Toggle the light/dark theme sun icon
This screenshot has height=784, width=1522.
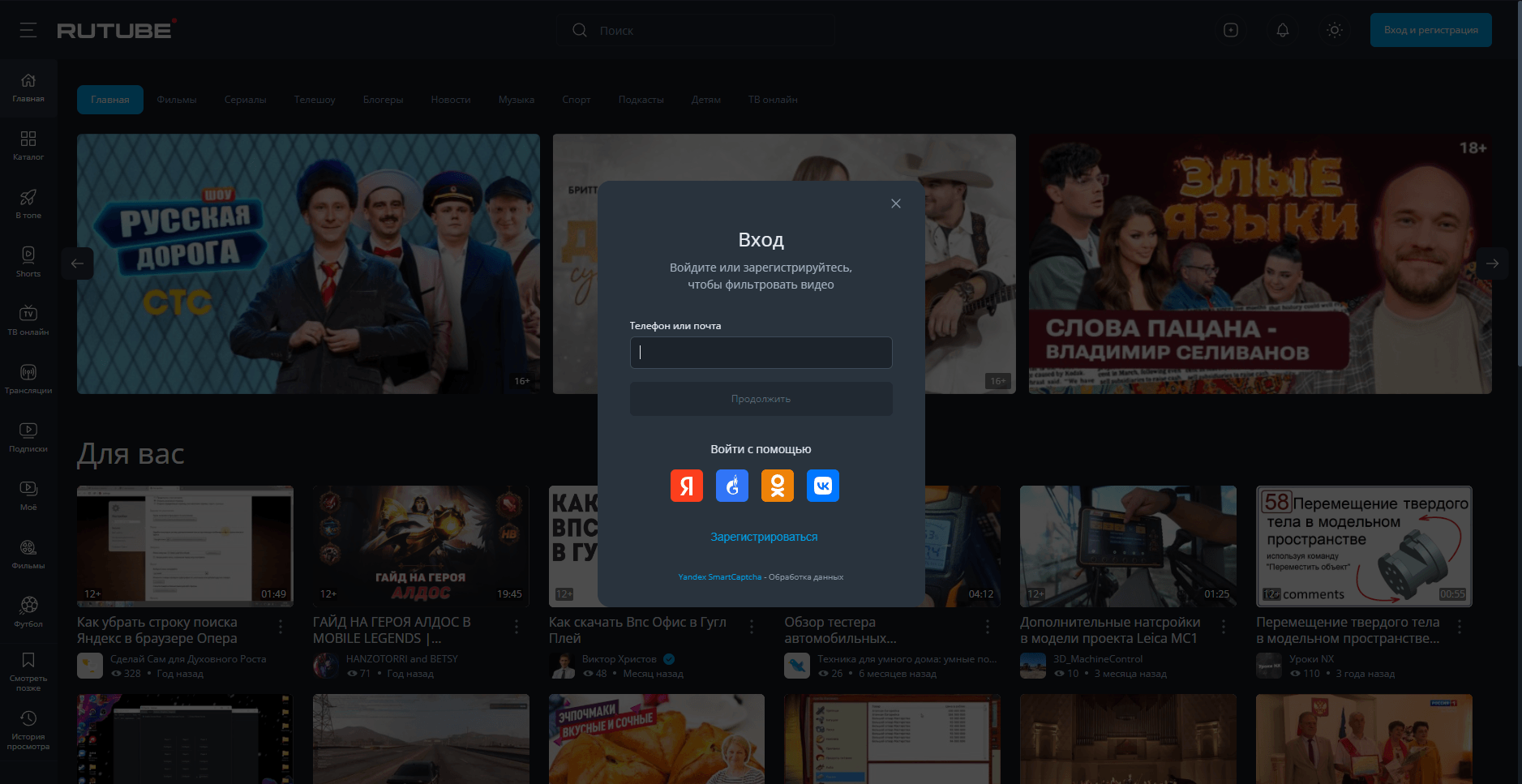pos(1335,30)
